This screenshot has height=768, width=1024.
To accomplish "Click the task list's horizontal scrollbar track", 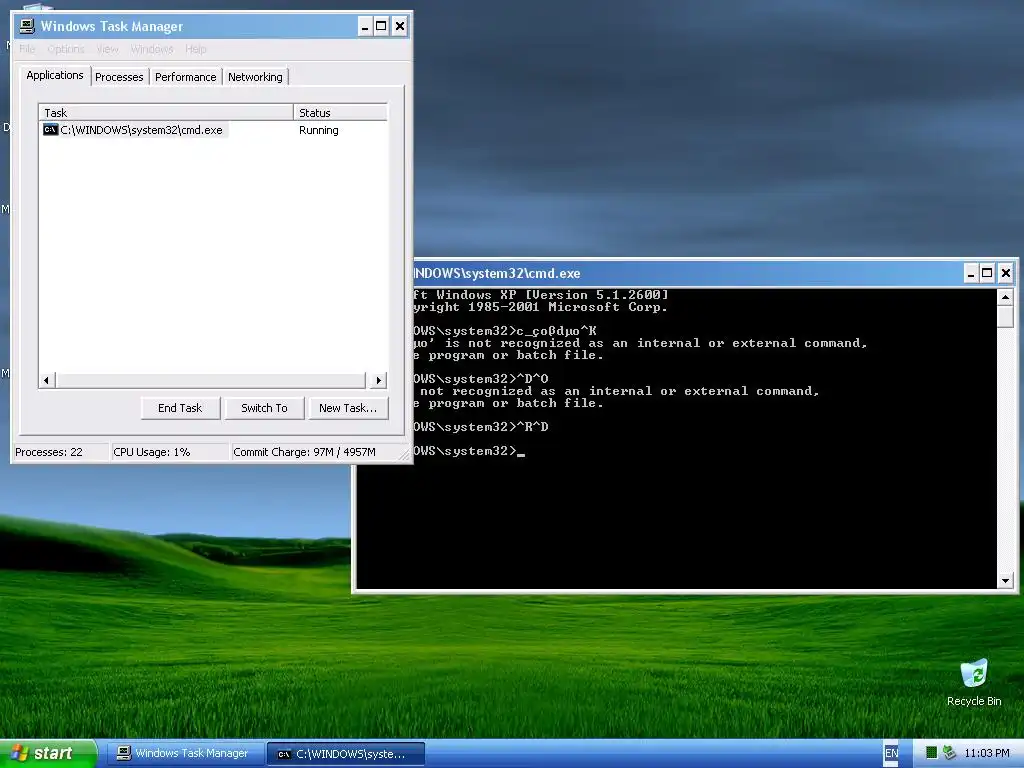I will click(x=212, y=380).
